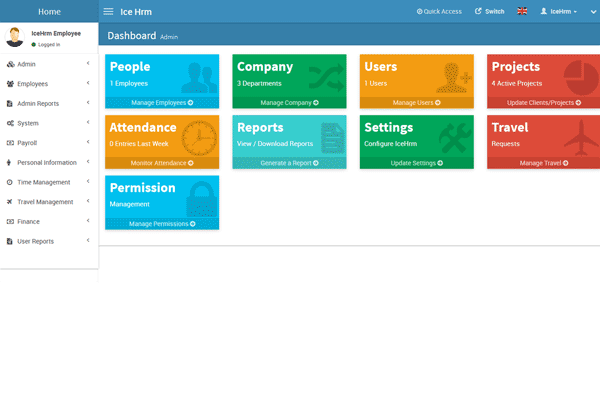
Task: Click the Users tile add-user icon
Action: coord(453,77)
